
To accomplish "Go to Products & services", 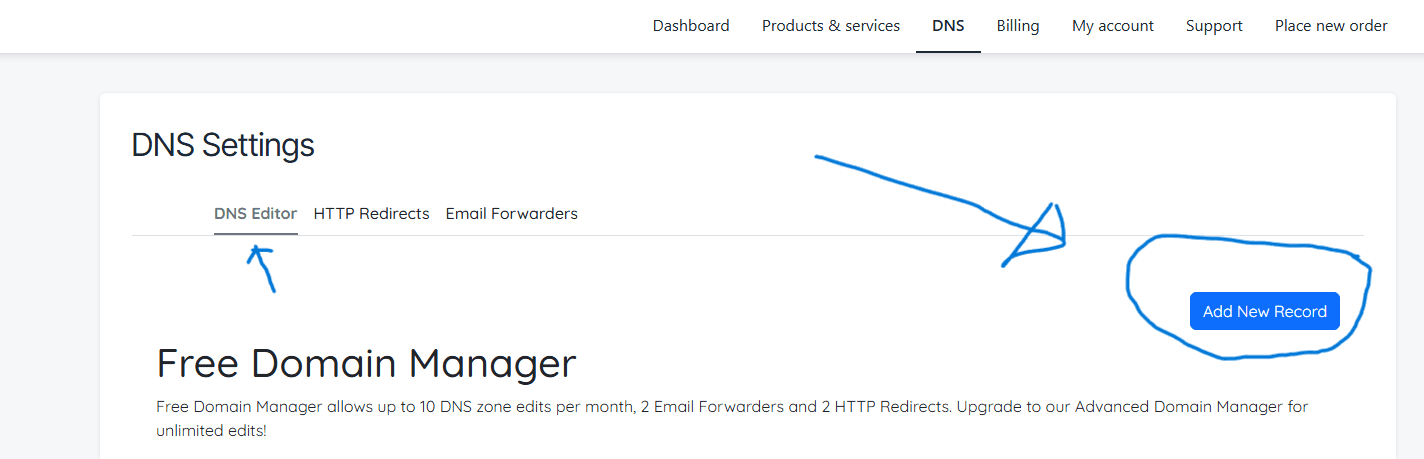I will pos(831,26).
